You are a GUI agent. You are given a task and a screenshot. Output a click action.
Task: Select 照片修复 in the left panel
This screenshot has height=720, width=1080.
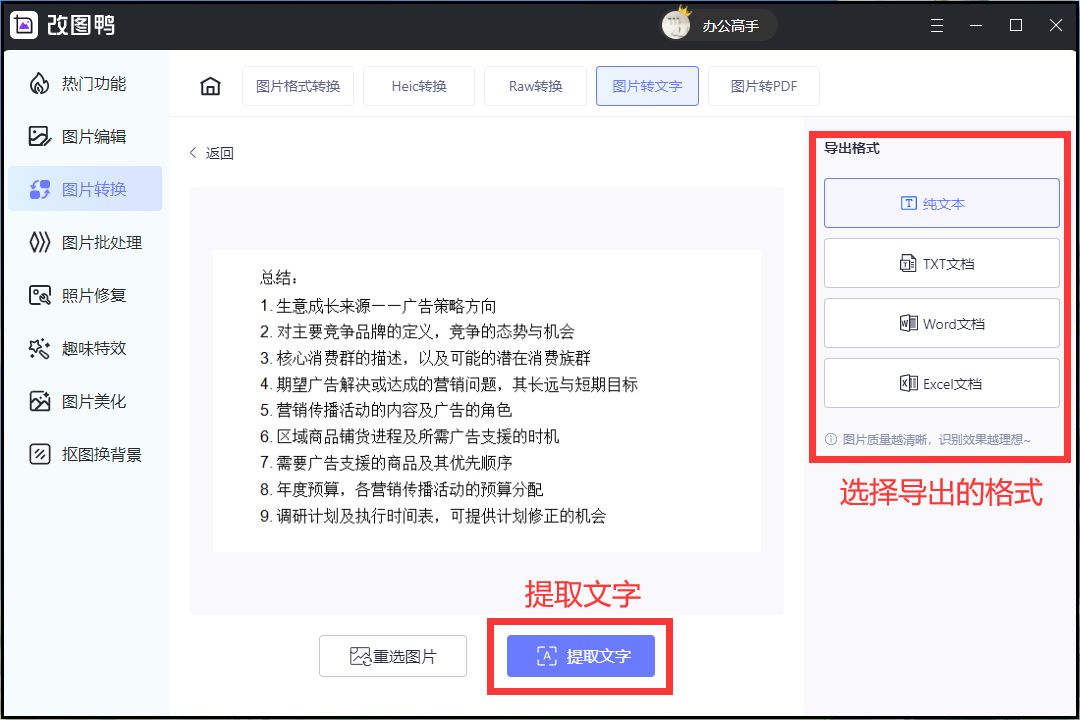pos(85,295)
